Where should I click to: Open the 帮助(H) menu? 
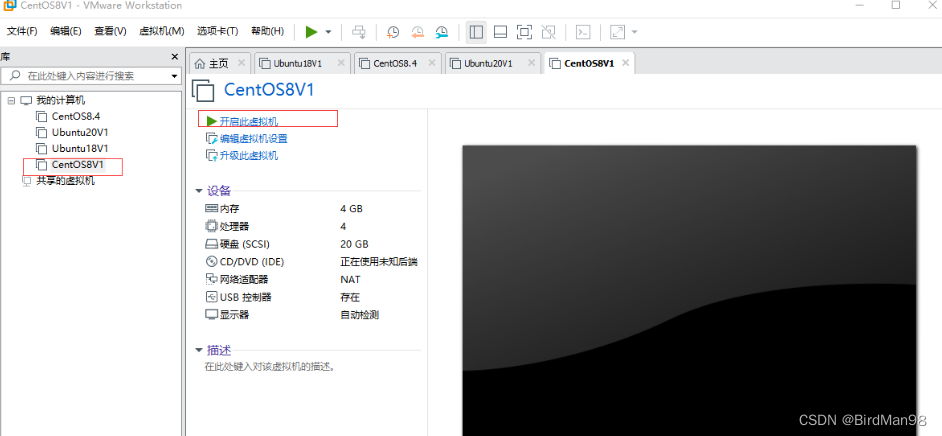tap(267, 31)
